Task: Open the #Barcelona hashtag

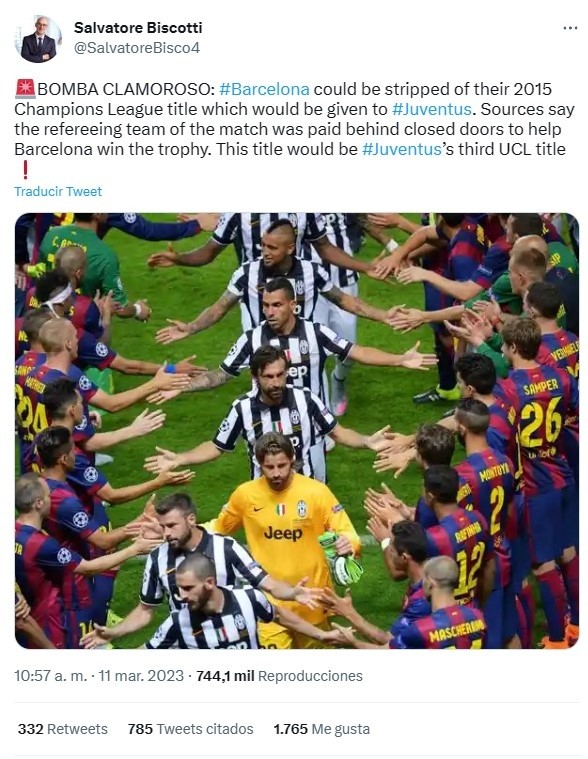Action: (x=264, y=89)
